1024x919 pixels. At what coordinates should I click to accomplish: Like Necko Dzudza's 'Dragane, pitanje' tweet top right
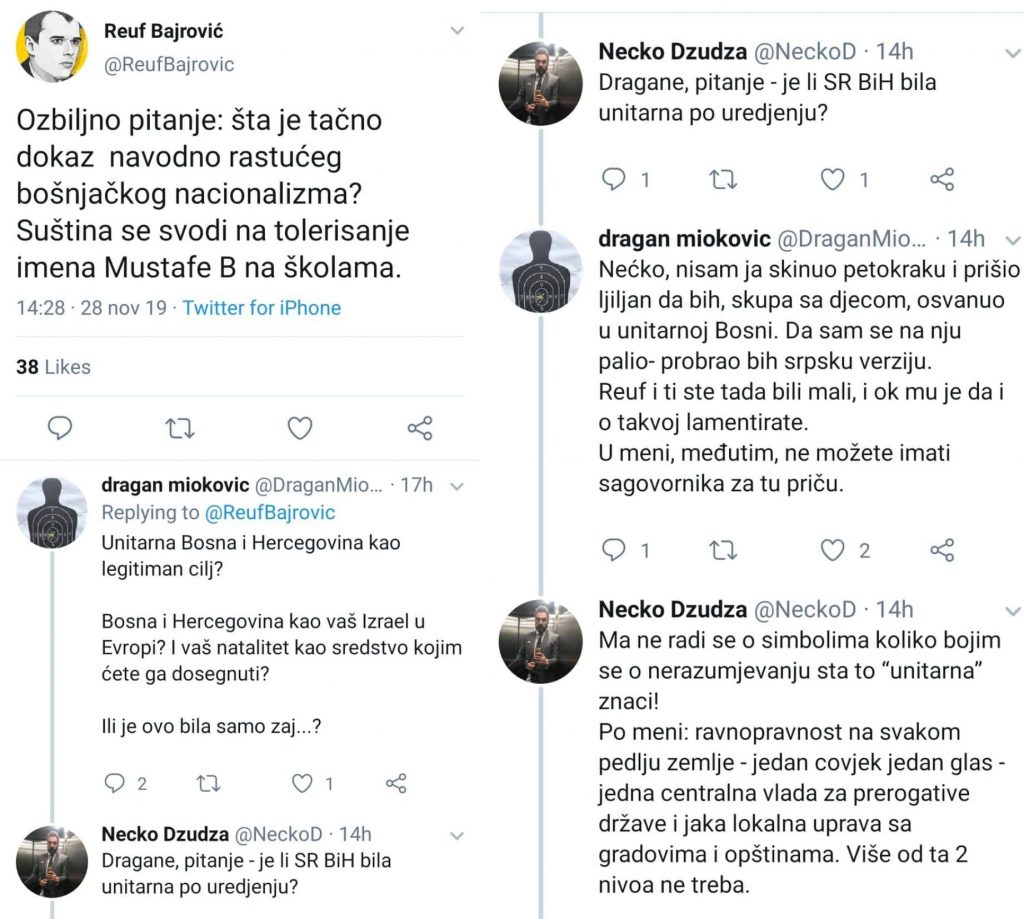832,179
